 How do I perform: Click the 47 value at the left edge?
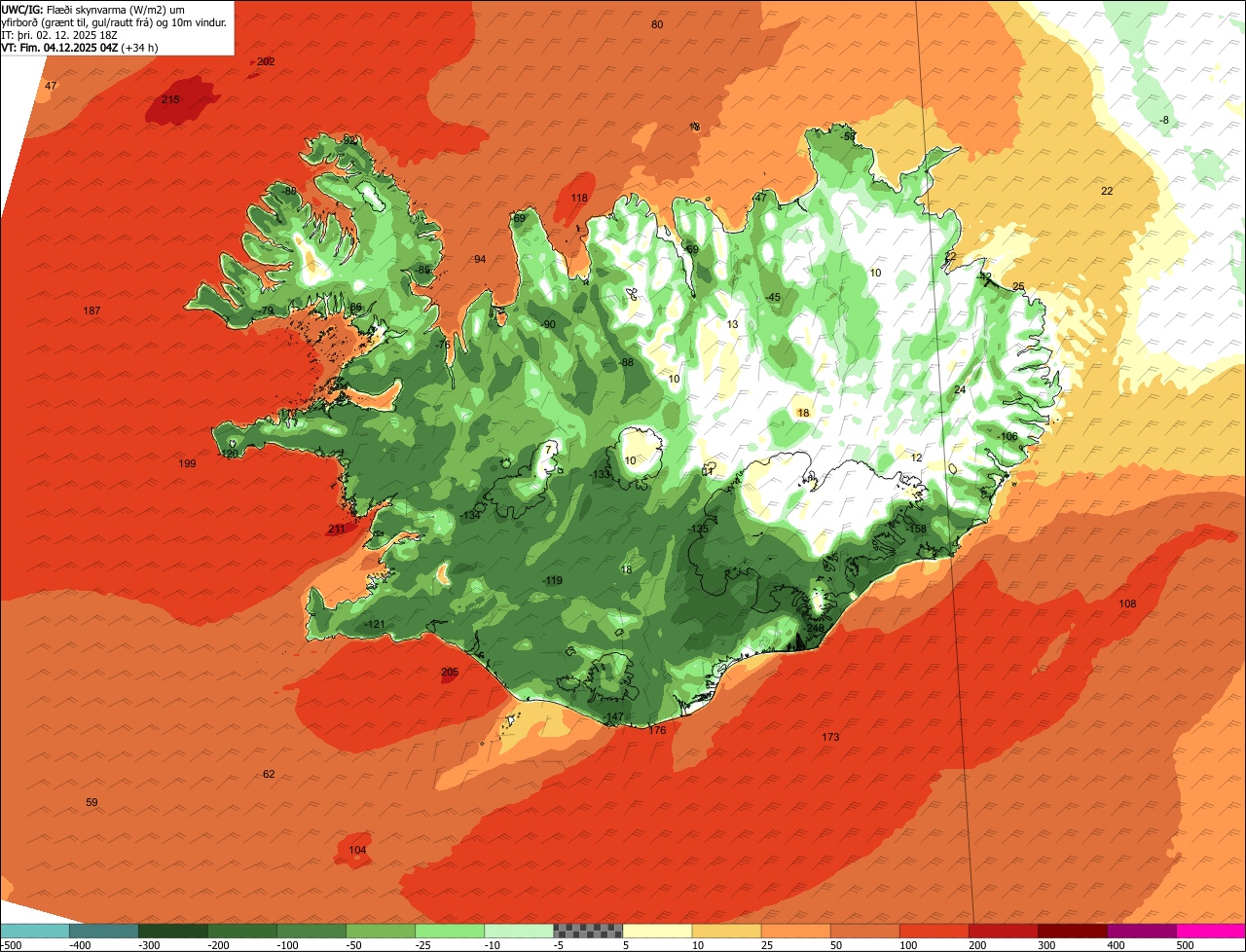[x=51, y=86]
